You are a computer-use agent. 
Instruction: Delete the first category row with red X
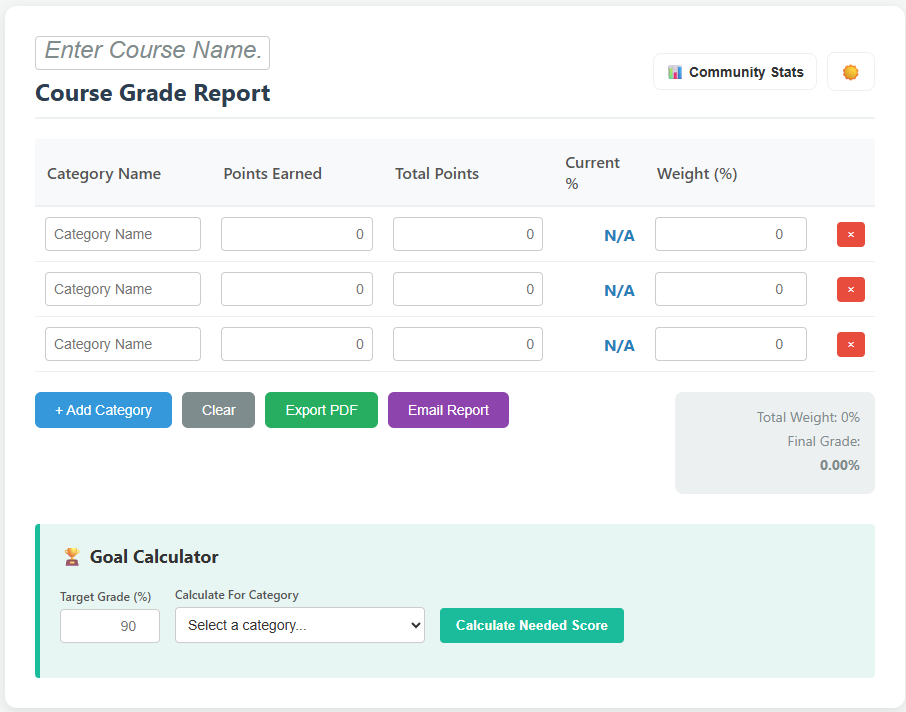point(850,234)
